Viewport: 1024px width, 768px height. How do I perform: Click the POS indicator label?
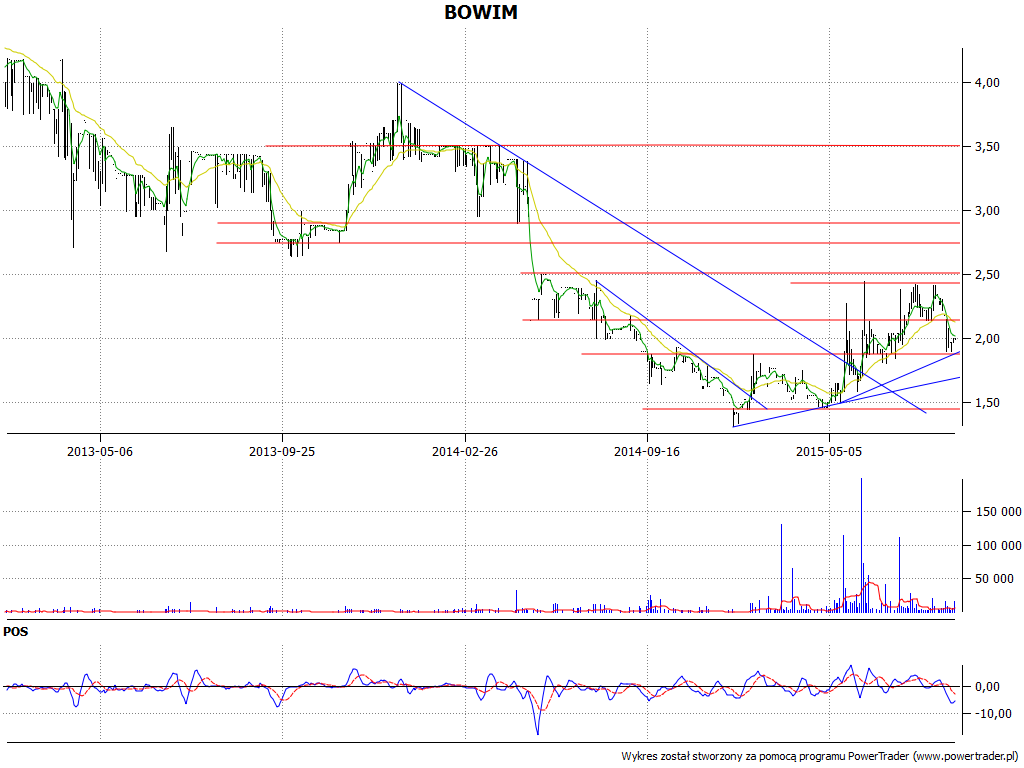16,632
